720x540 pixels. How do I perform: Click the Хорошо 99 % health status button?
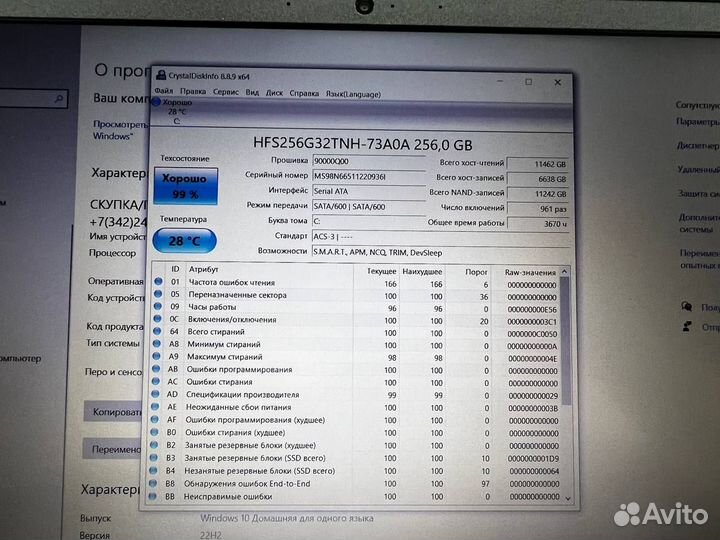(x=186, y=186)
